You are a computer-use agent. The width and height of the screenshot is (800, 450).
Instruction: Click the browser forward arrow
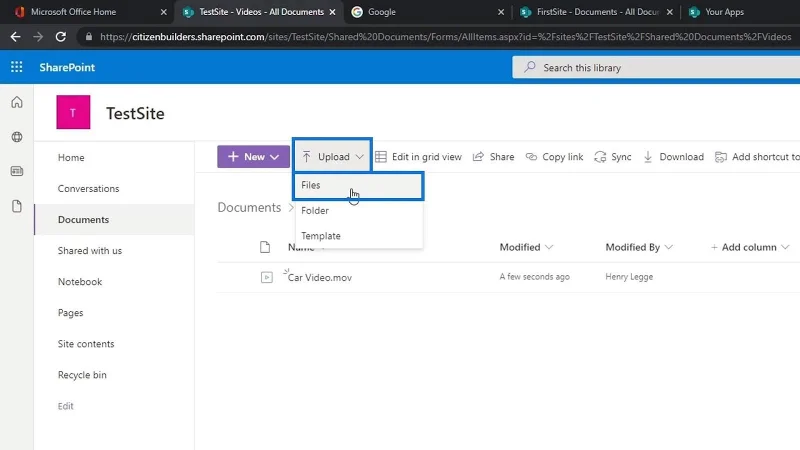pos(38,37)
